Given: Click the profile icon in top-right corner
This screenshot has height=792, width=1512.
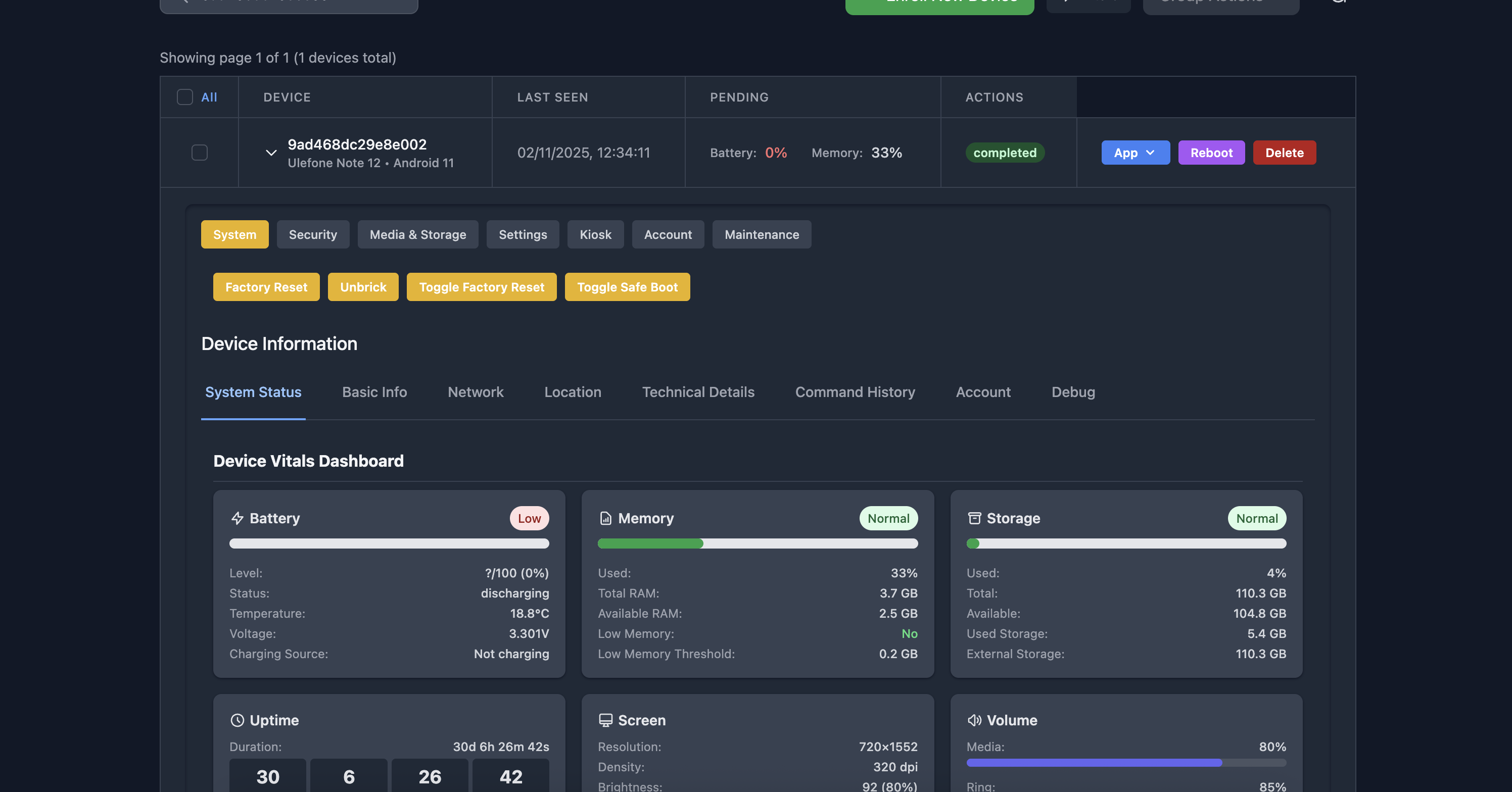Looking at the screenshot, I should click(x=1340, y=2).
